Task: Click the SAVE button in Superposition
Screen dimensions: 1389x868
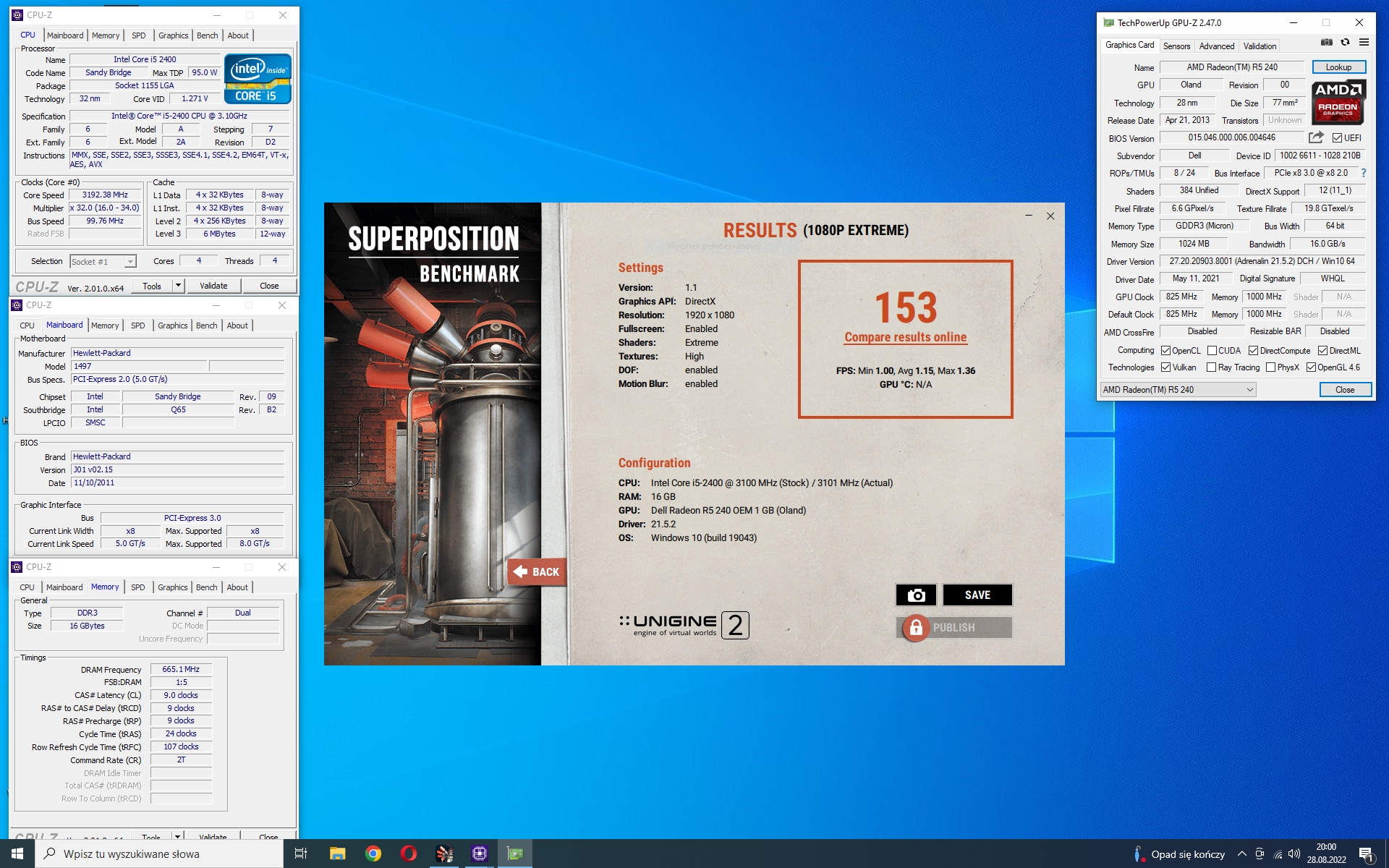Action: click(x=977, y=595)
